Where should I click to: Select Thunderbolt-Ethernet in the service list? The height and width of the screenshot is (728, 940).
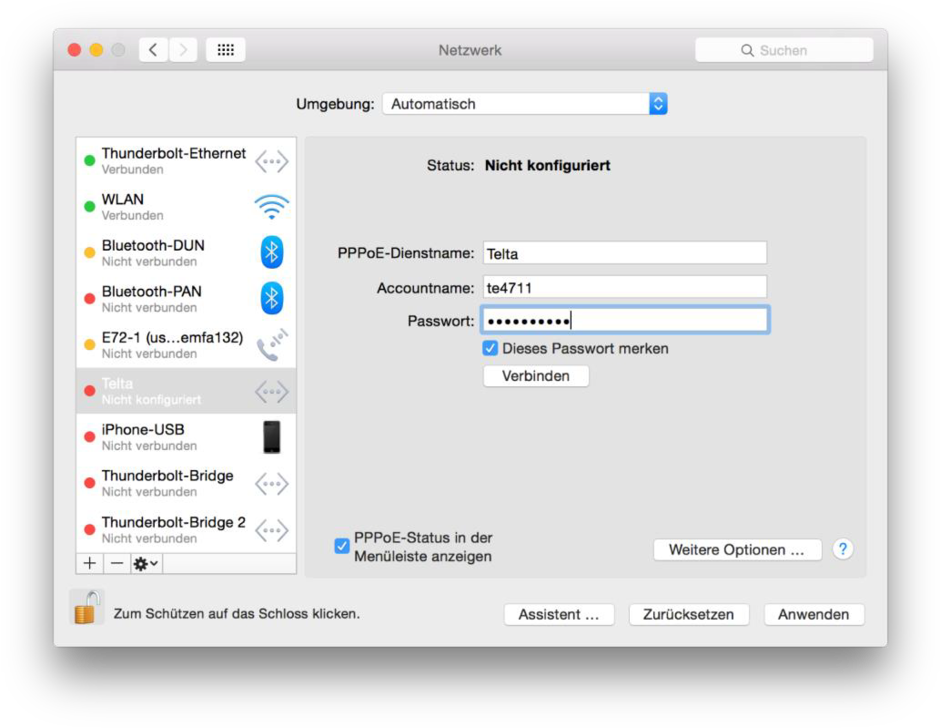pos(186,161)
